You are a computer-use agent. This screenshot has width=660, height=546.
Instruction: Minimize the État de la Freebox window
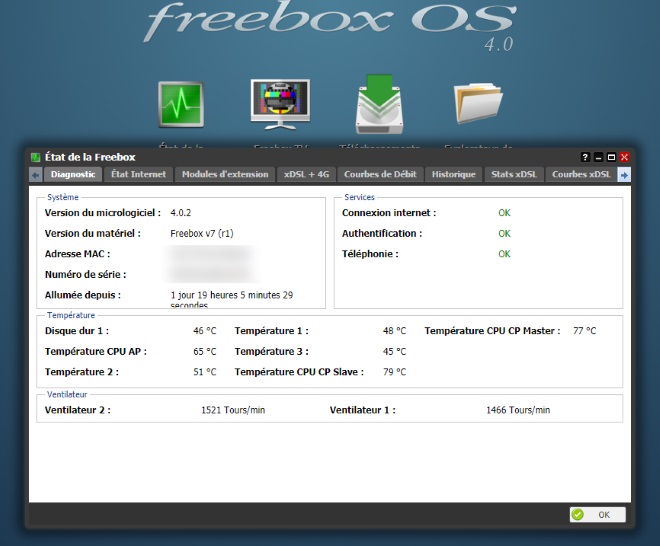pyautogui.click(x=598, y=157)
